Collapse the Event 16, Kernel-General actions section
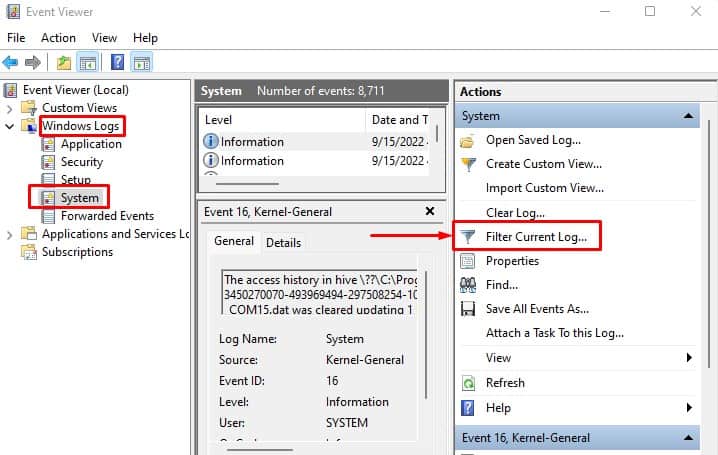Image resolution: width=718 pixels, height=455 pixels. coord(688,438)
